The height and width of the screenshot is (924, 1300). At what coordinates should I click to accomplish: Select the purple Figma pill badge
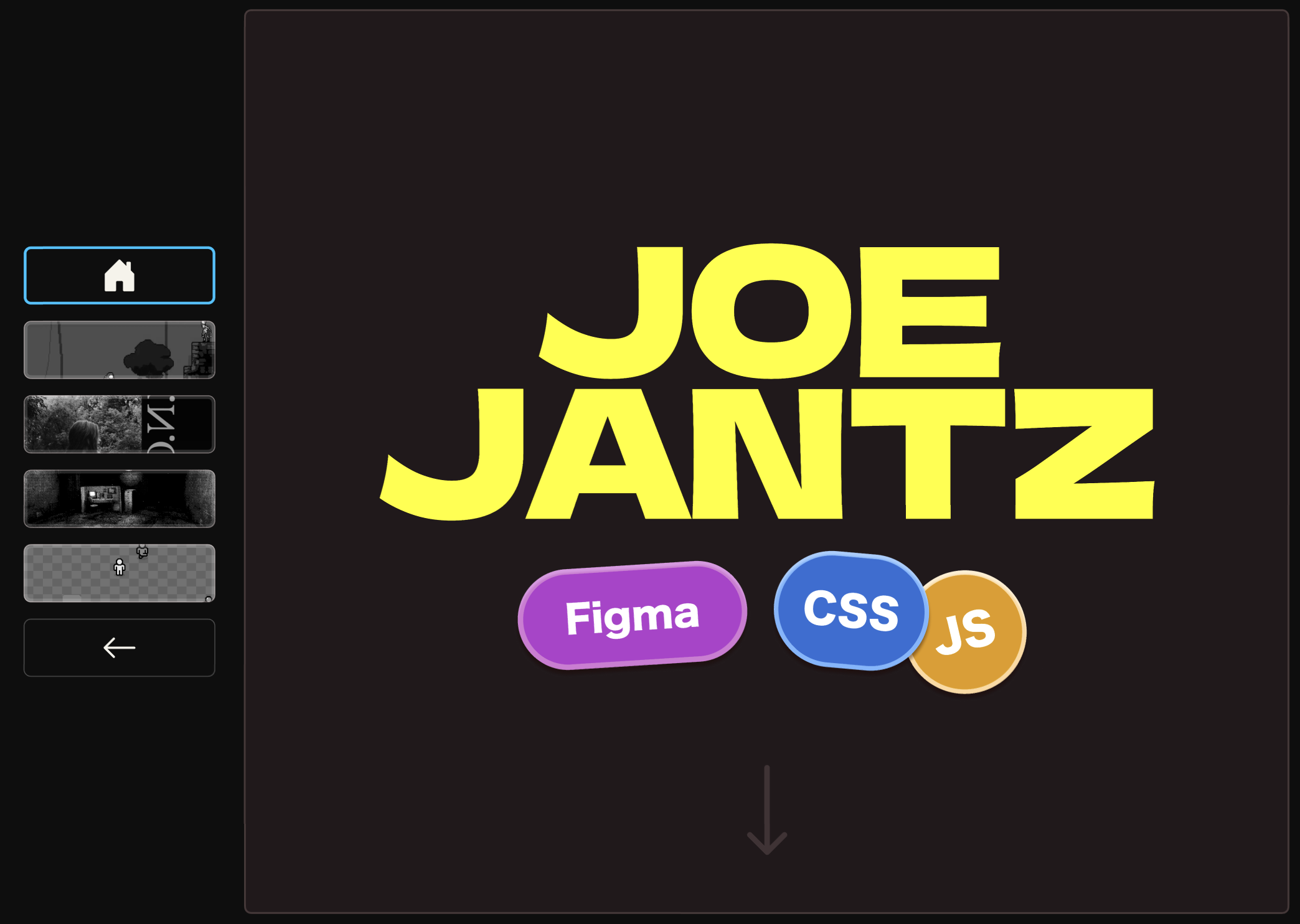point(632,615)
